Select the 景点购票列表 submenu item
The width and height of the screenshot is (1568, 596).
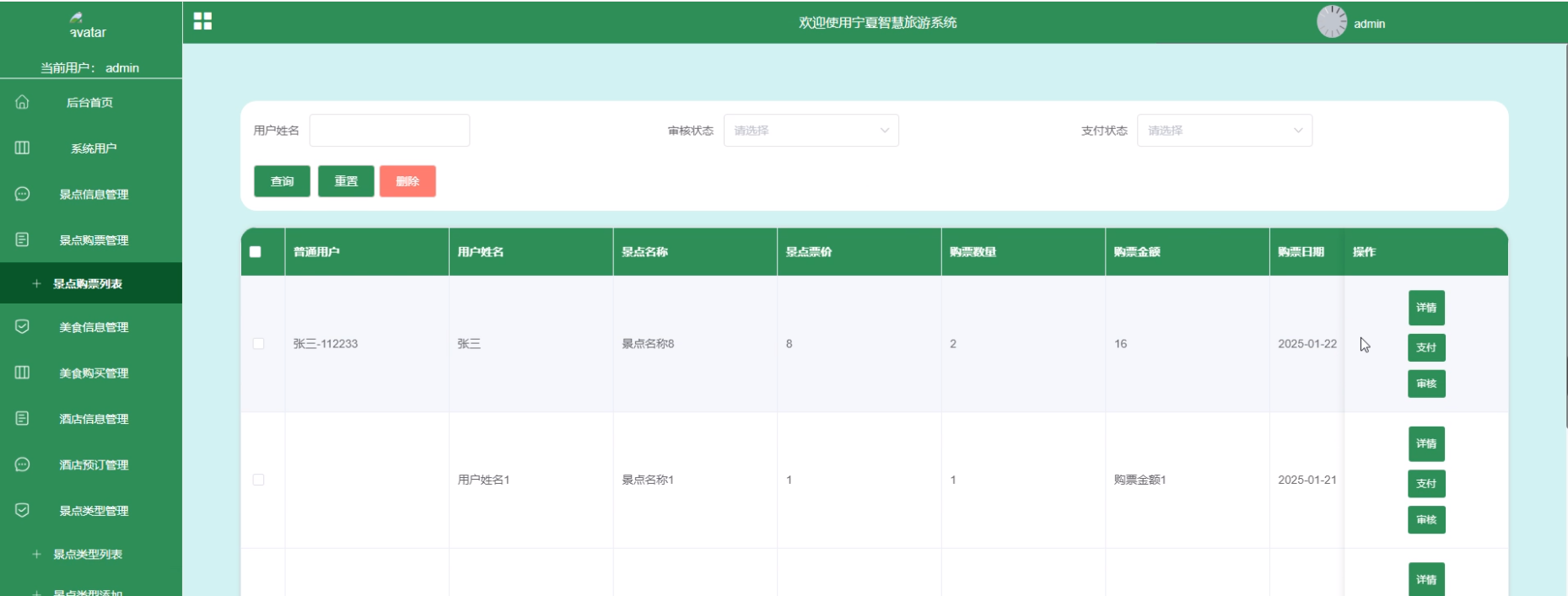tap(91, 284)
